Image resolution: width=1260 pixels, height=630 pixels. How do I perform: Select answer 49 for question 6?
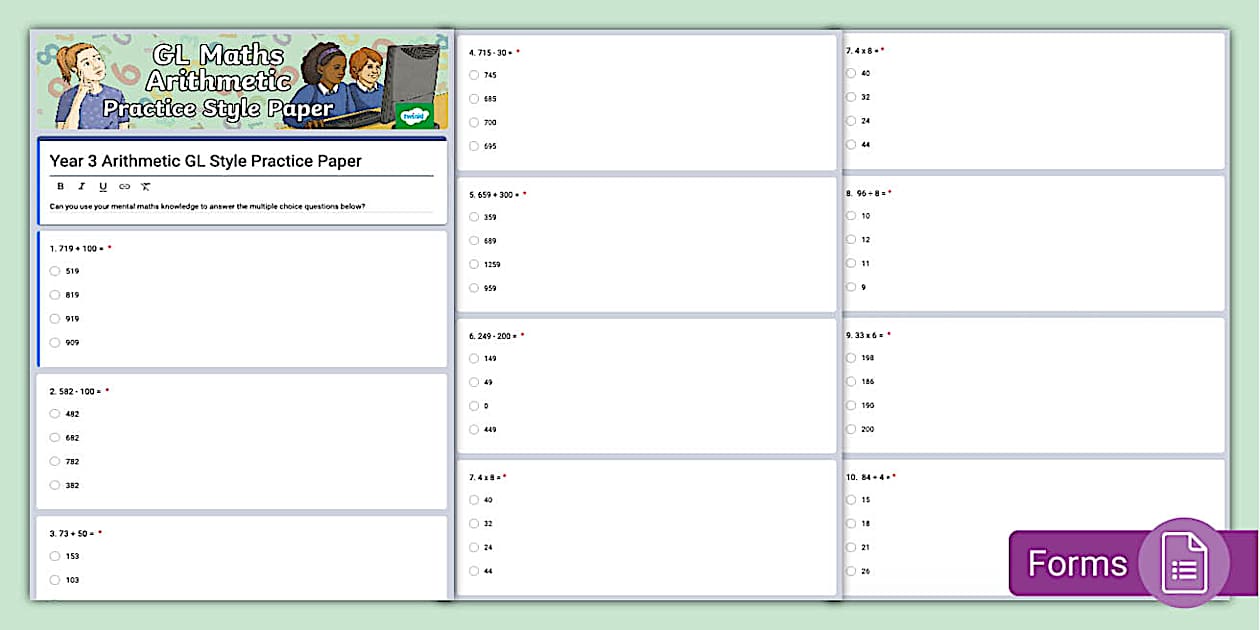pyautogui.click(x=473, y=381)
